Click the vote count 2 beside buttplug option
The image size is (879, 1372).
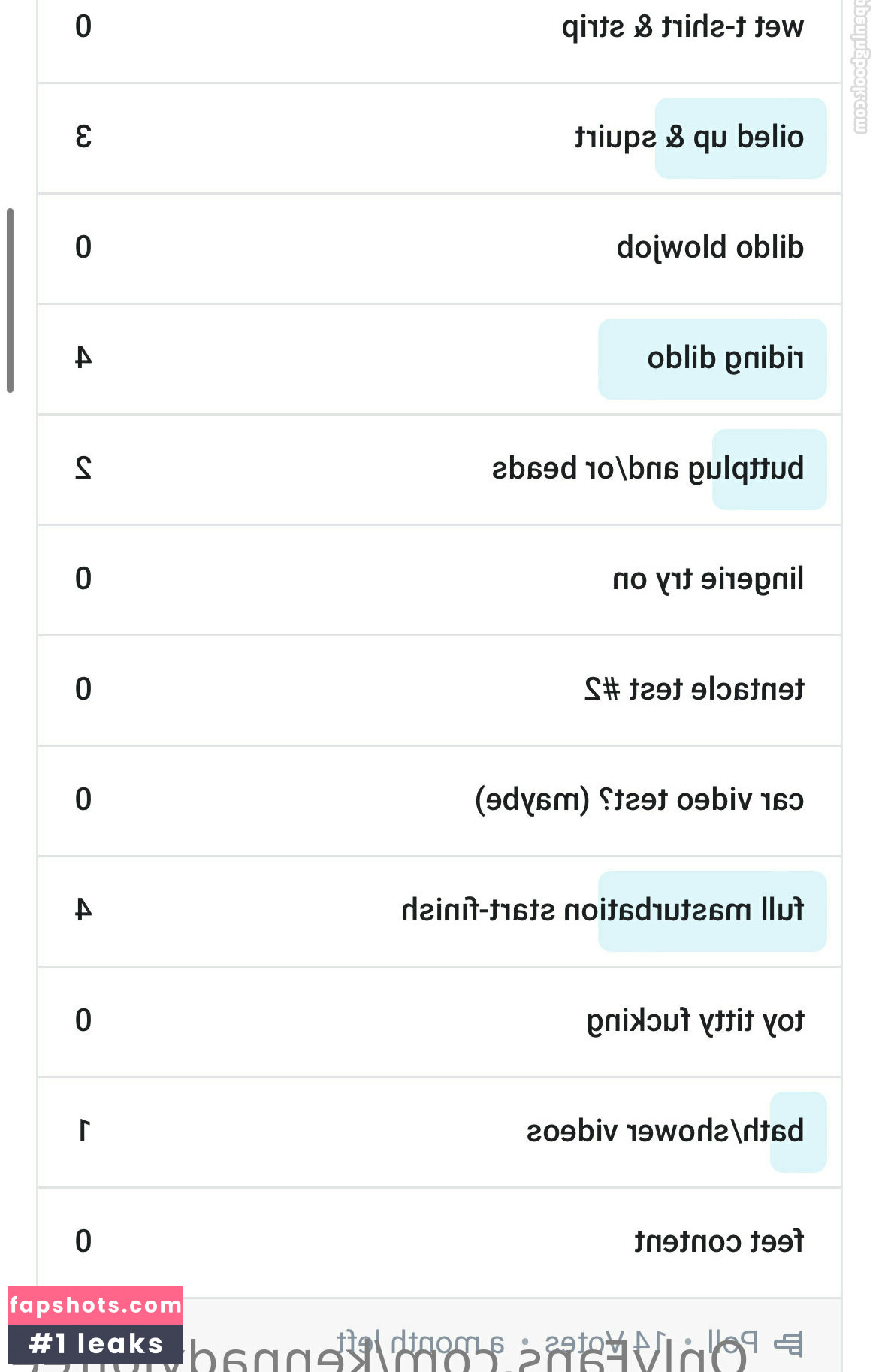click(x=83, y=469)
